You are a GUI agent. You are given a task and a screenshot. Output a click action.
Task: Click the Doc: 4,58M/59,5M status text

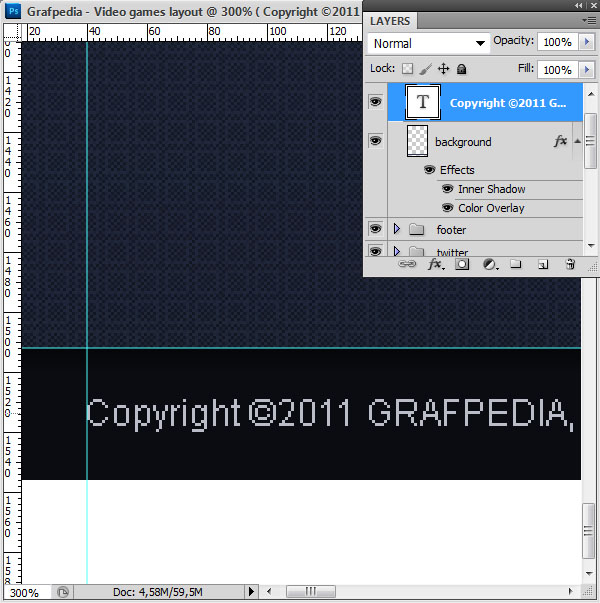coord(158,592)
